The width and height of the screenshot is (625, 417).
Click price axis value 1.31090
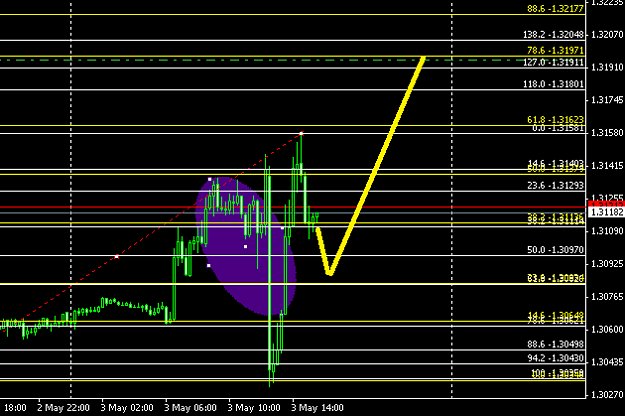point(607,231)
